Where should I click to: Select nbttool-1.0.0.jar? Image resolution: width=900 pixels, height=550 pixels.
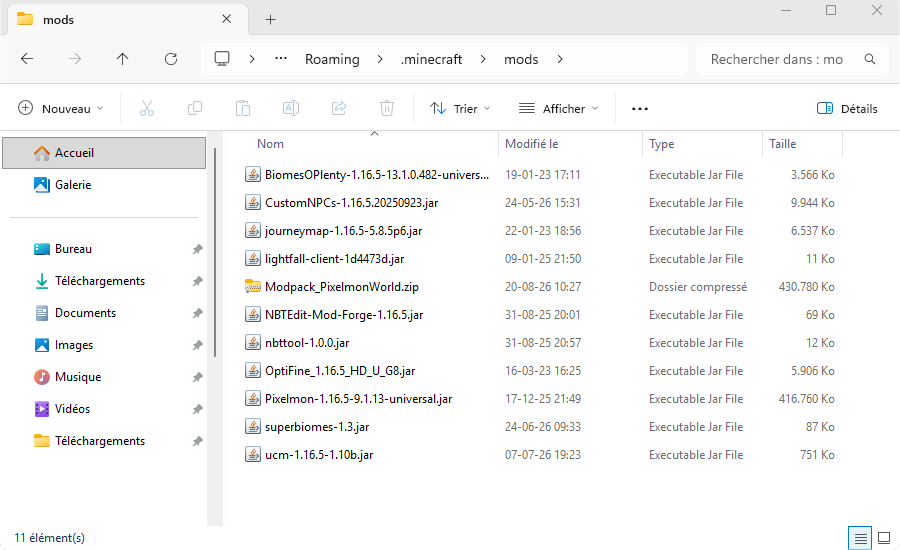(x=307, y=343)
